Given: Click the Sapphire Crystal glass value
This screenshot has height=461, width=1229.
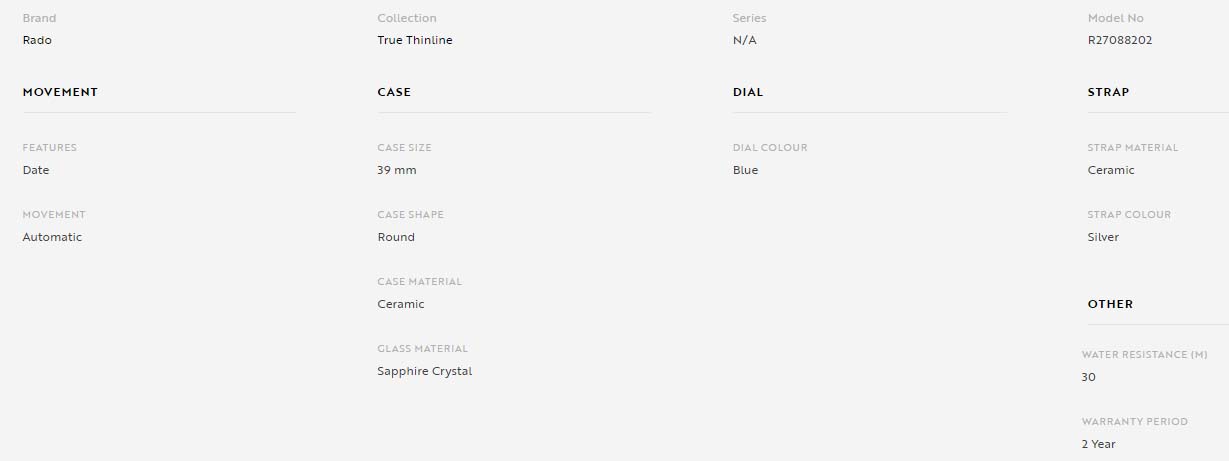Looking at the screenshot, I should tap(425, 371).
